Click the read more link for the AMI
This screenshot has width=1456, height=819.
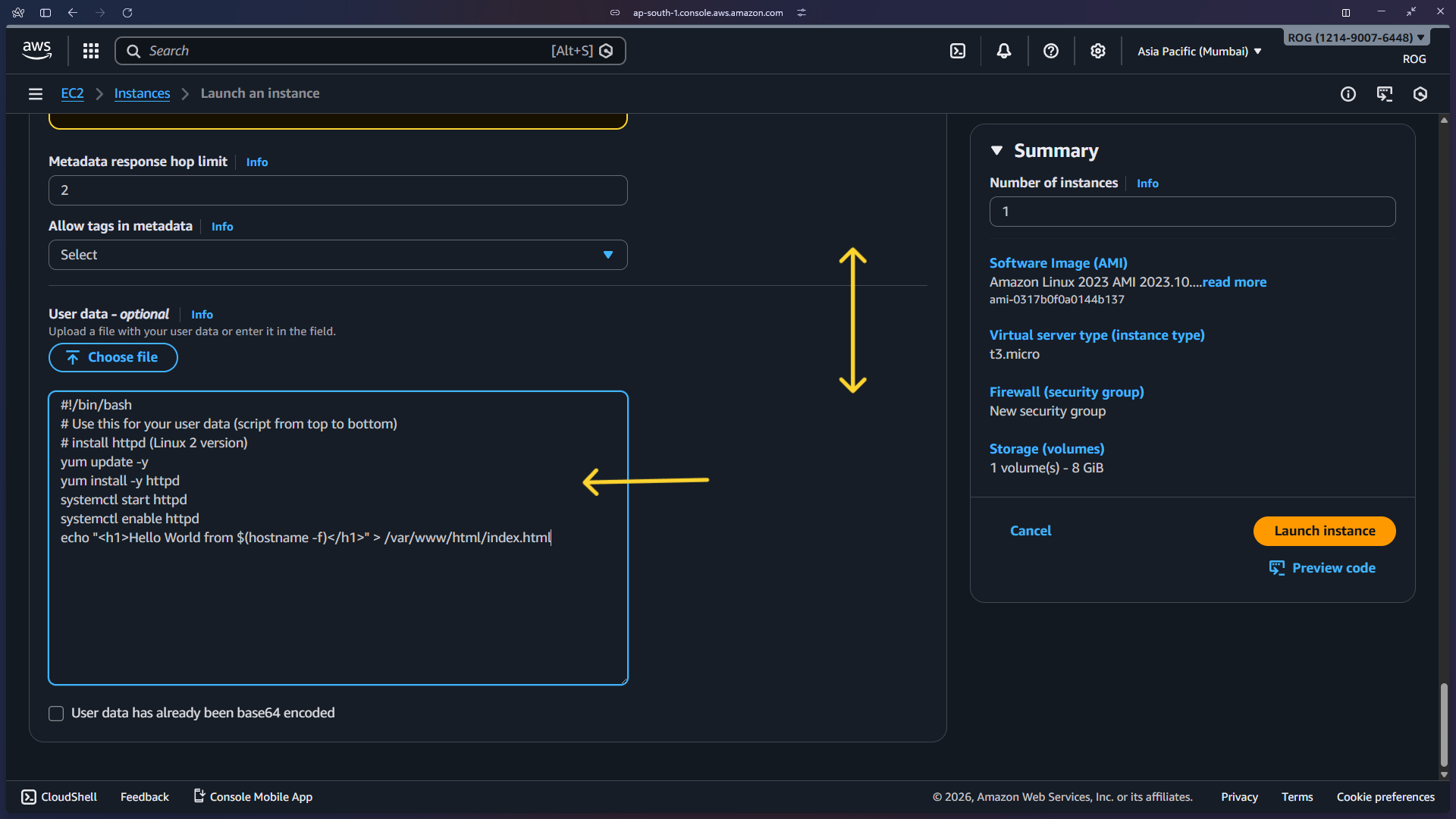[x=1233, y=281]
